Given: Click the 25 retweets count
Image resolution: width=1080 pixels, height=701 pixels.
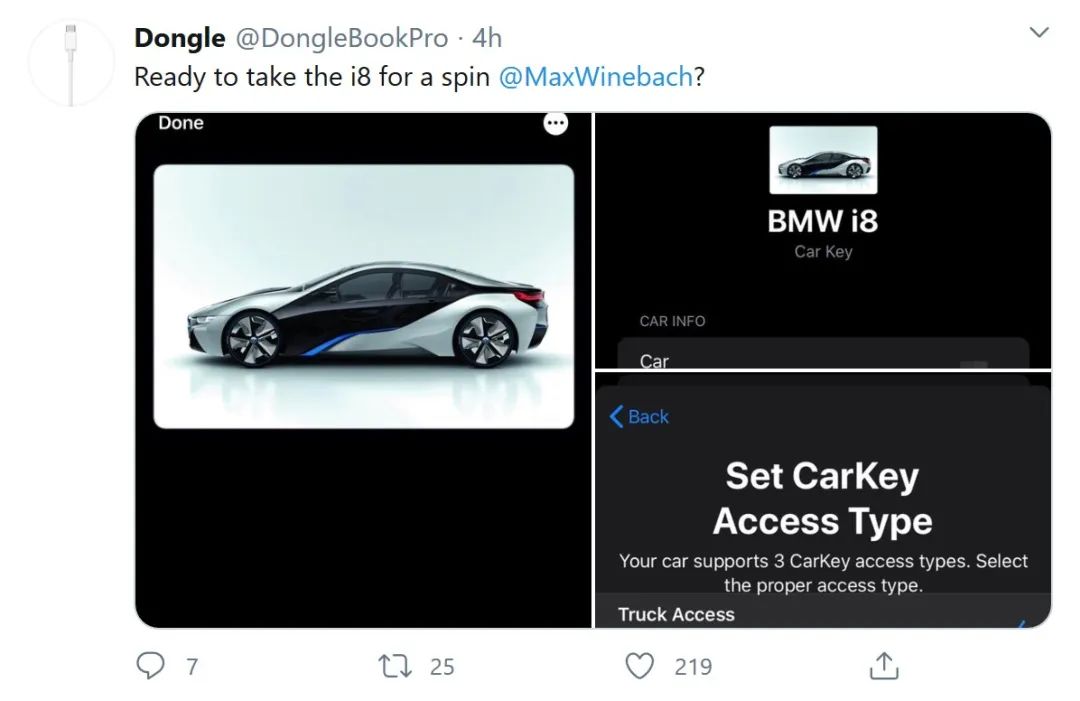Looking at the screenshot, I should (442, 666).
